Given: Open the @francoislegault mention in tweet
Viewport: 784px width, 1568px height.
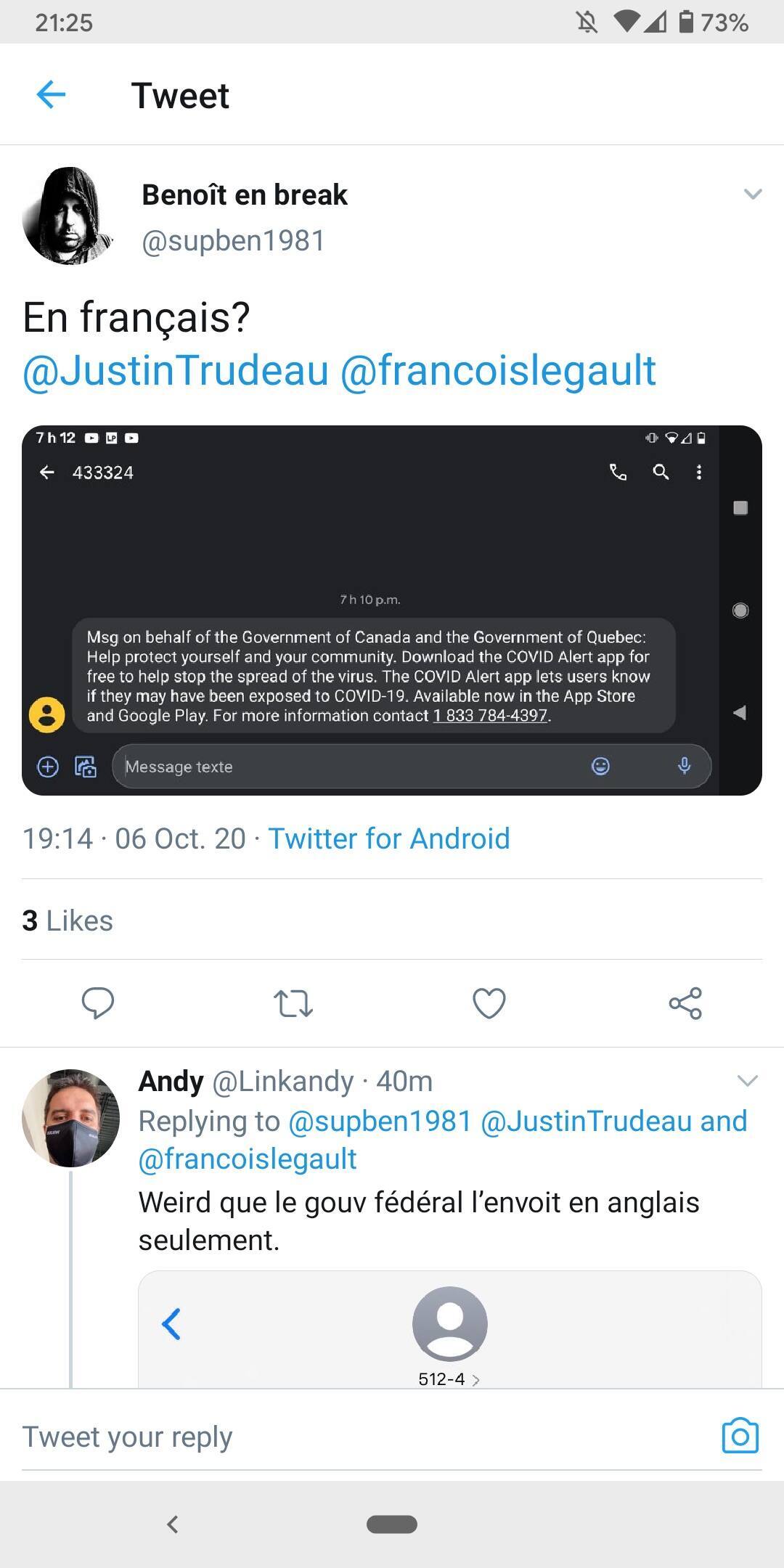Looking at the screenshot, I should click(498, 370).
